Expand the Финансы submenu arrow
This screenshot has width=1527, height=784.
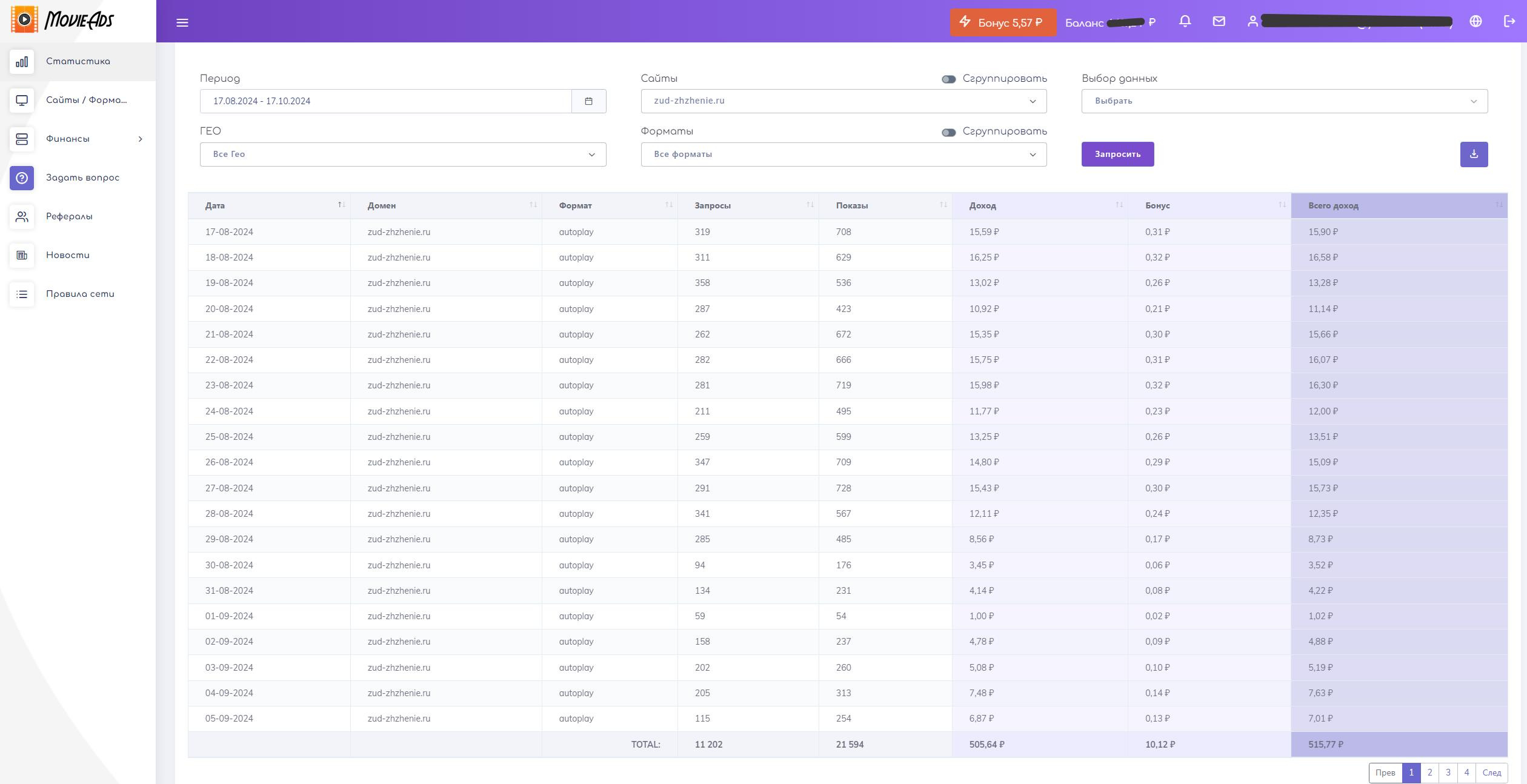[141, 139]
